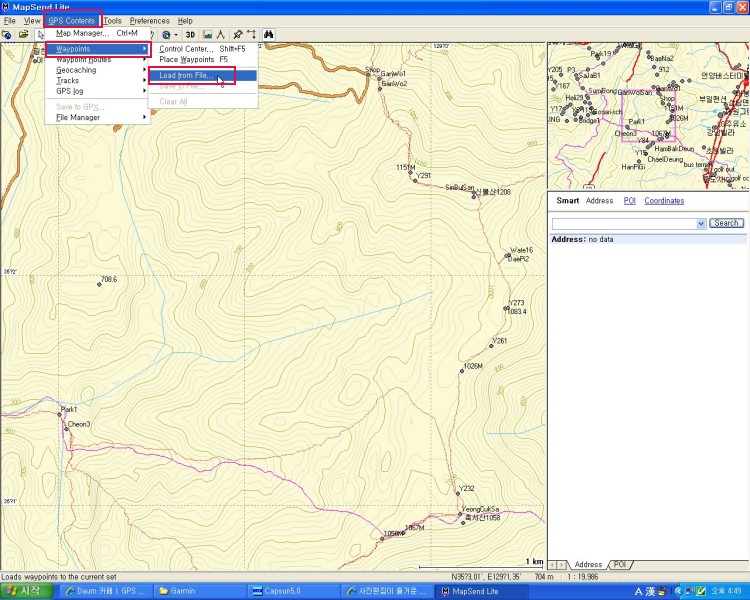Open the globe icon dropdown arrow
The height and width of the screenshot is (600, 750).
pyautogui.click(x=176, y=34)
